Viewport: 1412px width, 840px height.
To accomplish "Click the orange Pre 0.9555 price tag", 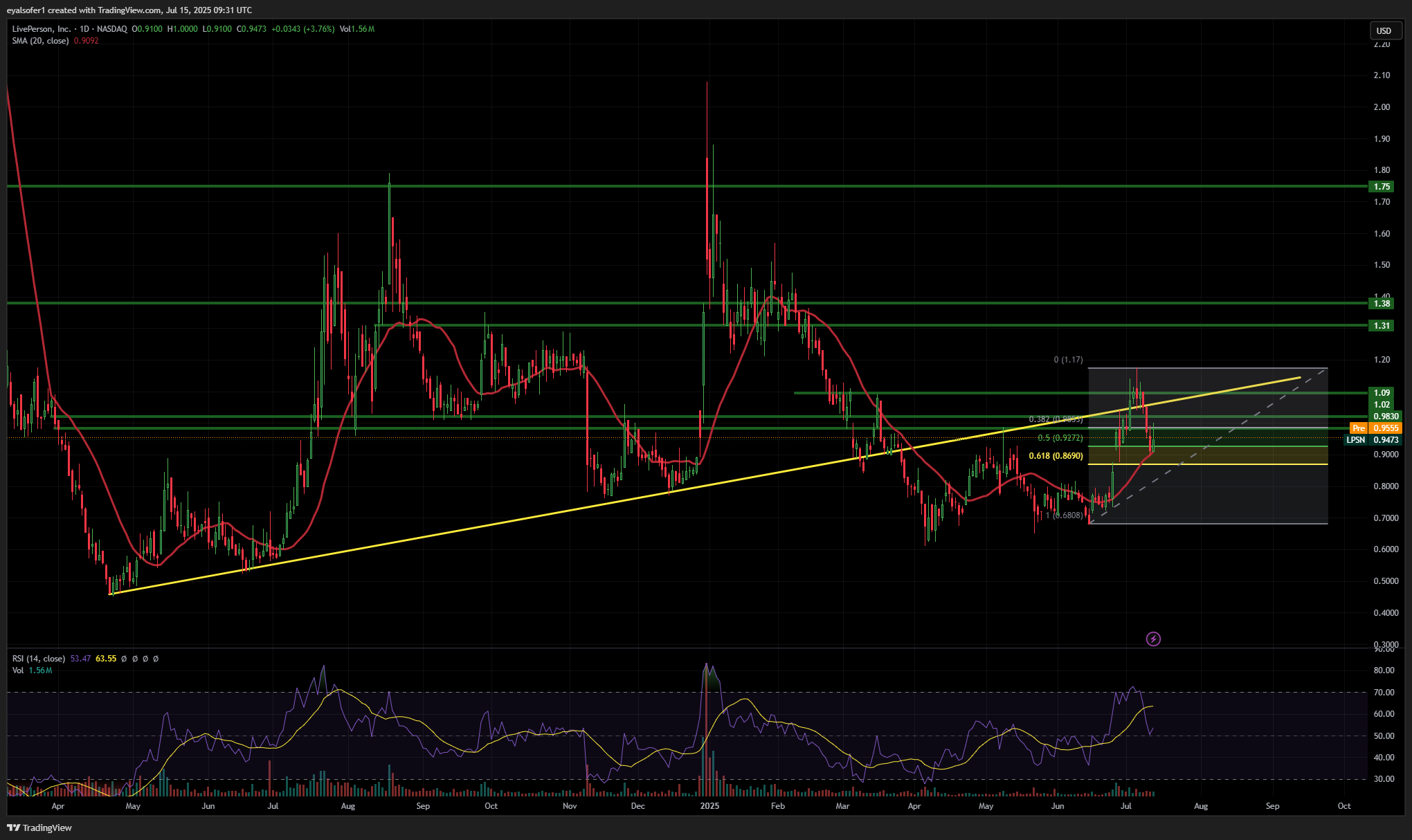I will pos(1375,428).
